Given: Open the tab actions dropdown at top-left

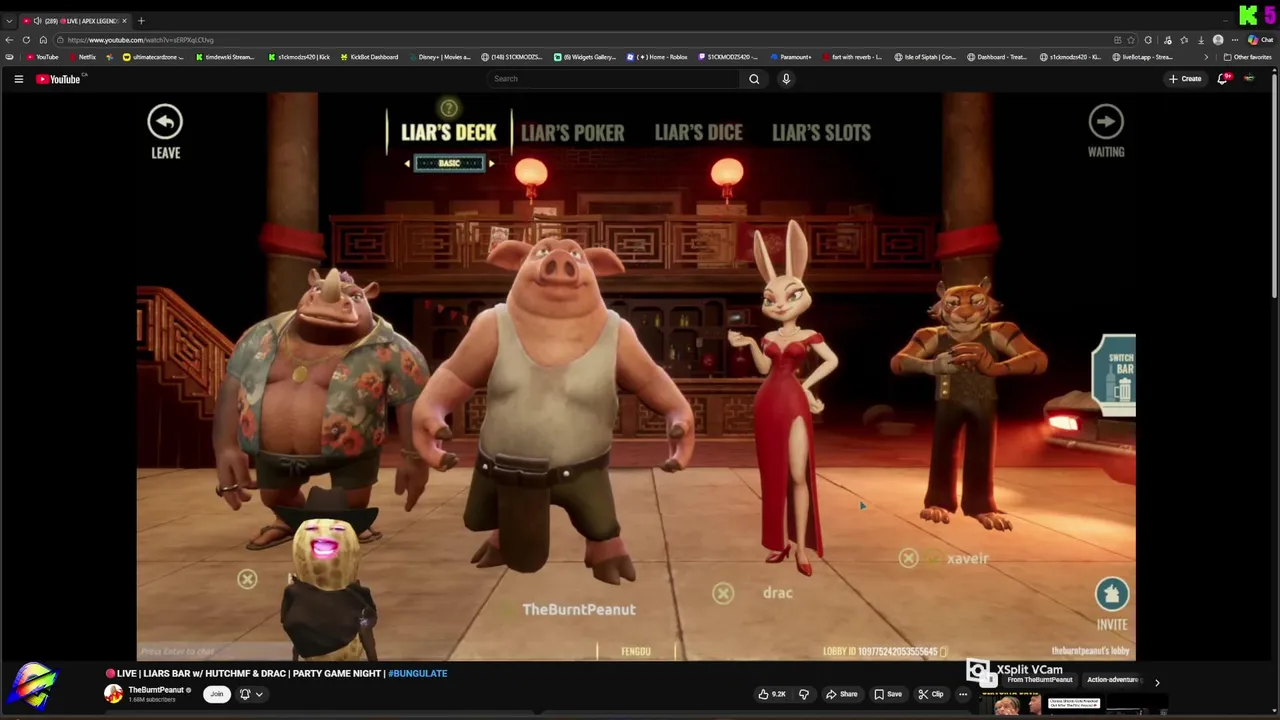Looking at the screenshot, I should click(9, 21).
